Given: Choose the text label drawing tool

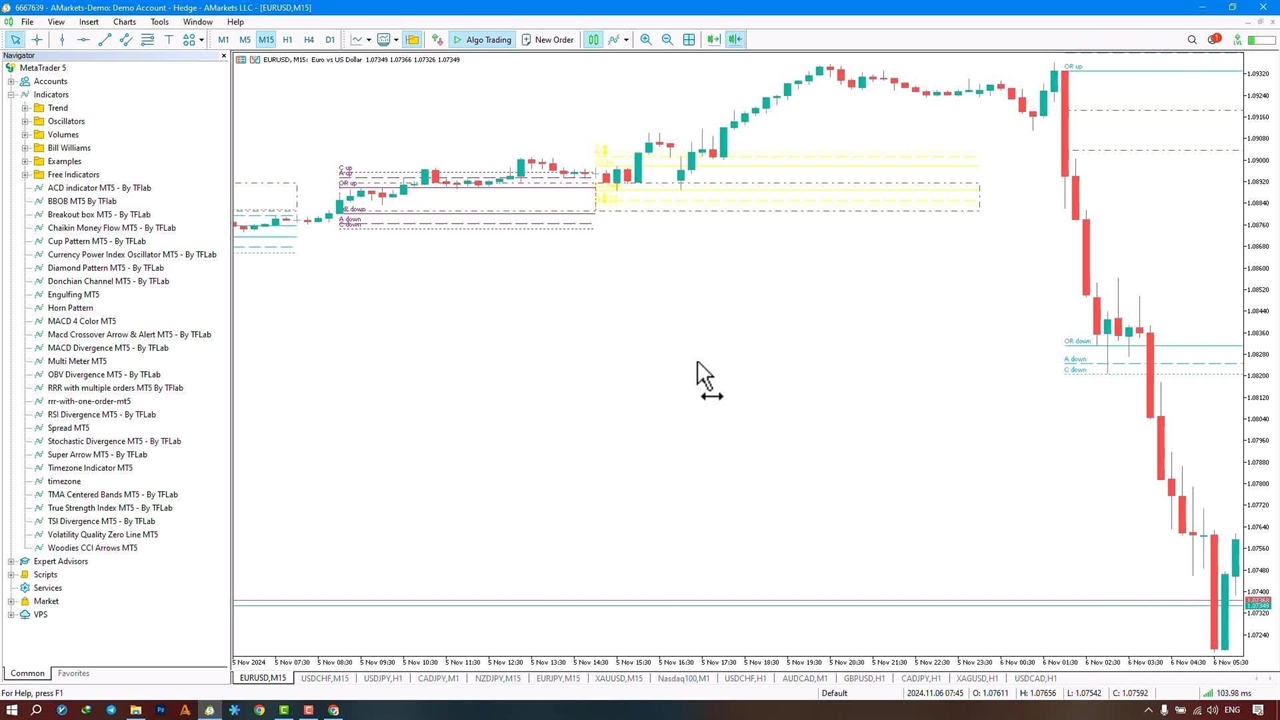Looking at the screenshot, I should pyautogui.click(x=168, y=40).
